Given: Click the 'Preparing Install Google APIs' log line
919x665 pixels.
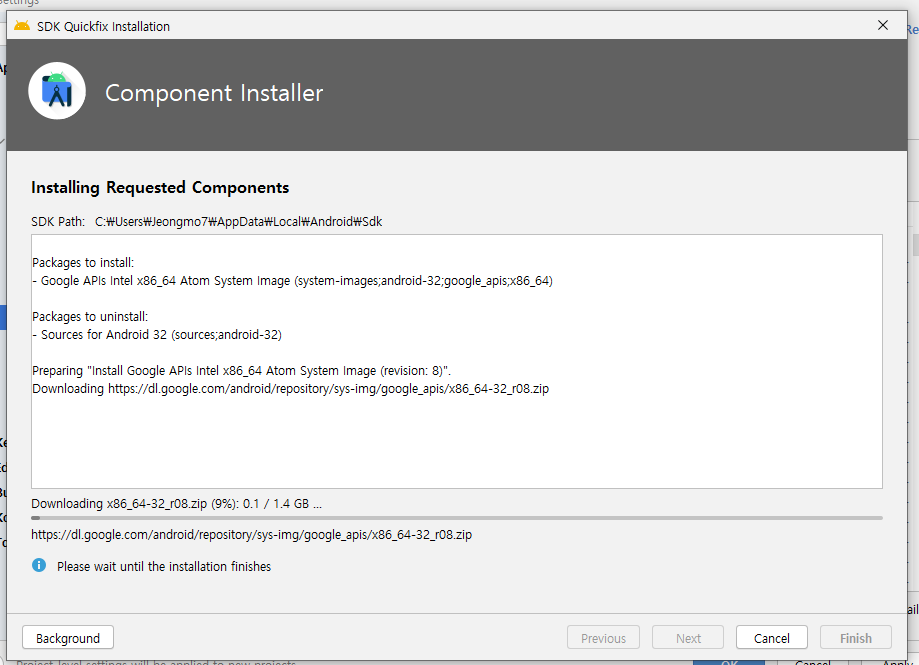Looking at the screenshot, I should point(241,371).
